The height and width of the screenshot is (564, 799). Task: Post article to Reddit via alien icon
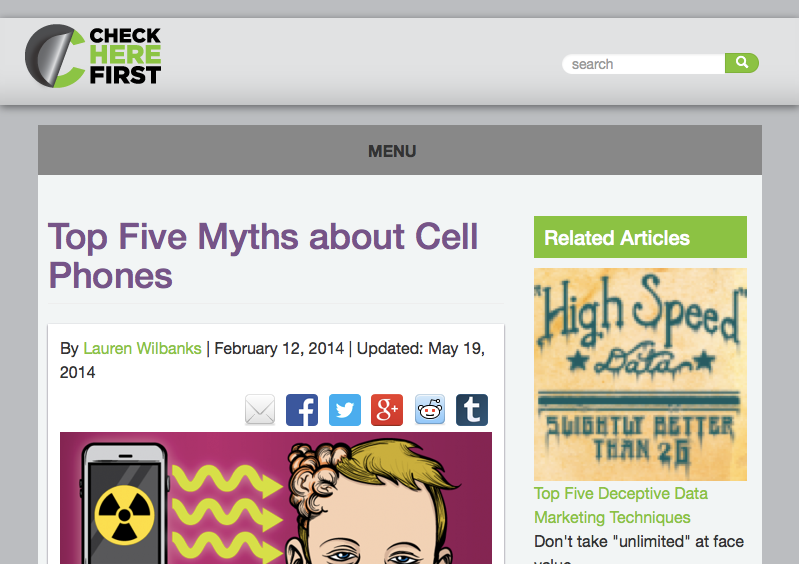click(430, 410)
